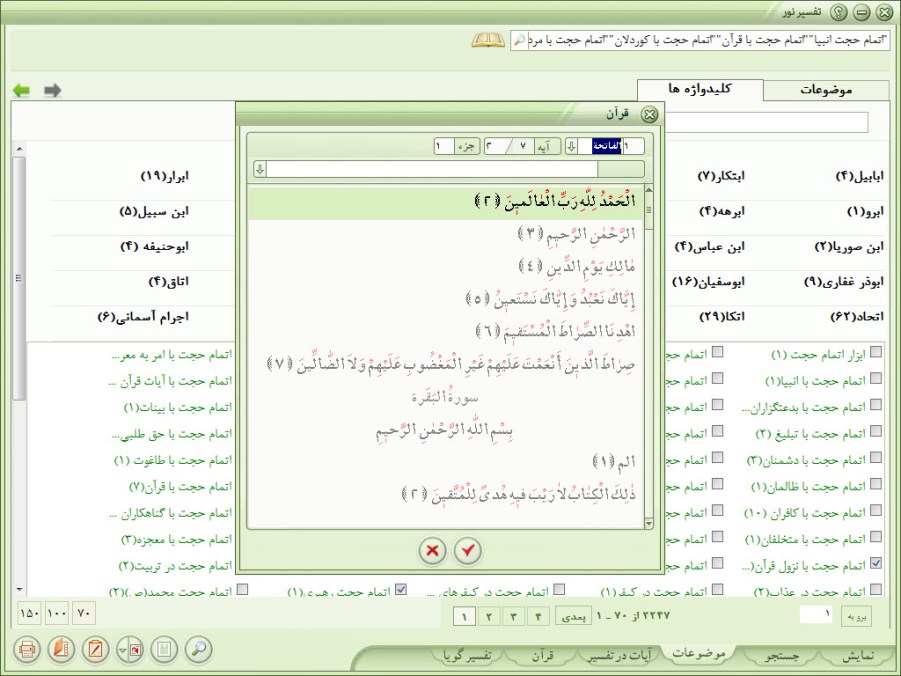
Task: Click the verse list scrollbar up arrow
Action: [649, 190]
